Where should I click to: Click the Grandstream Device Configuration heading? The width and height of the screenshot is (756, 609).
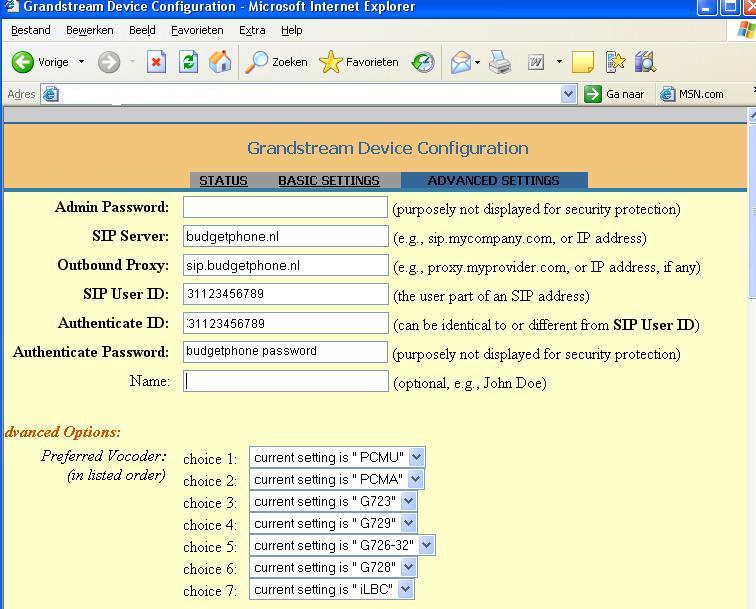click(388, 148)
